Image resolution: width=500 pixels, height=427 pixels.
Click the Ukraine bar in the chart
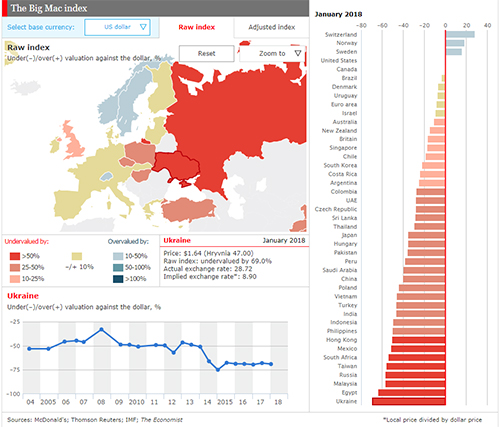(x=409, y=401)
